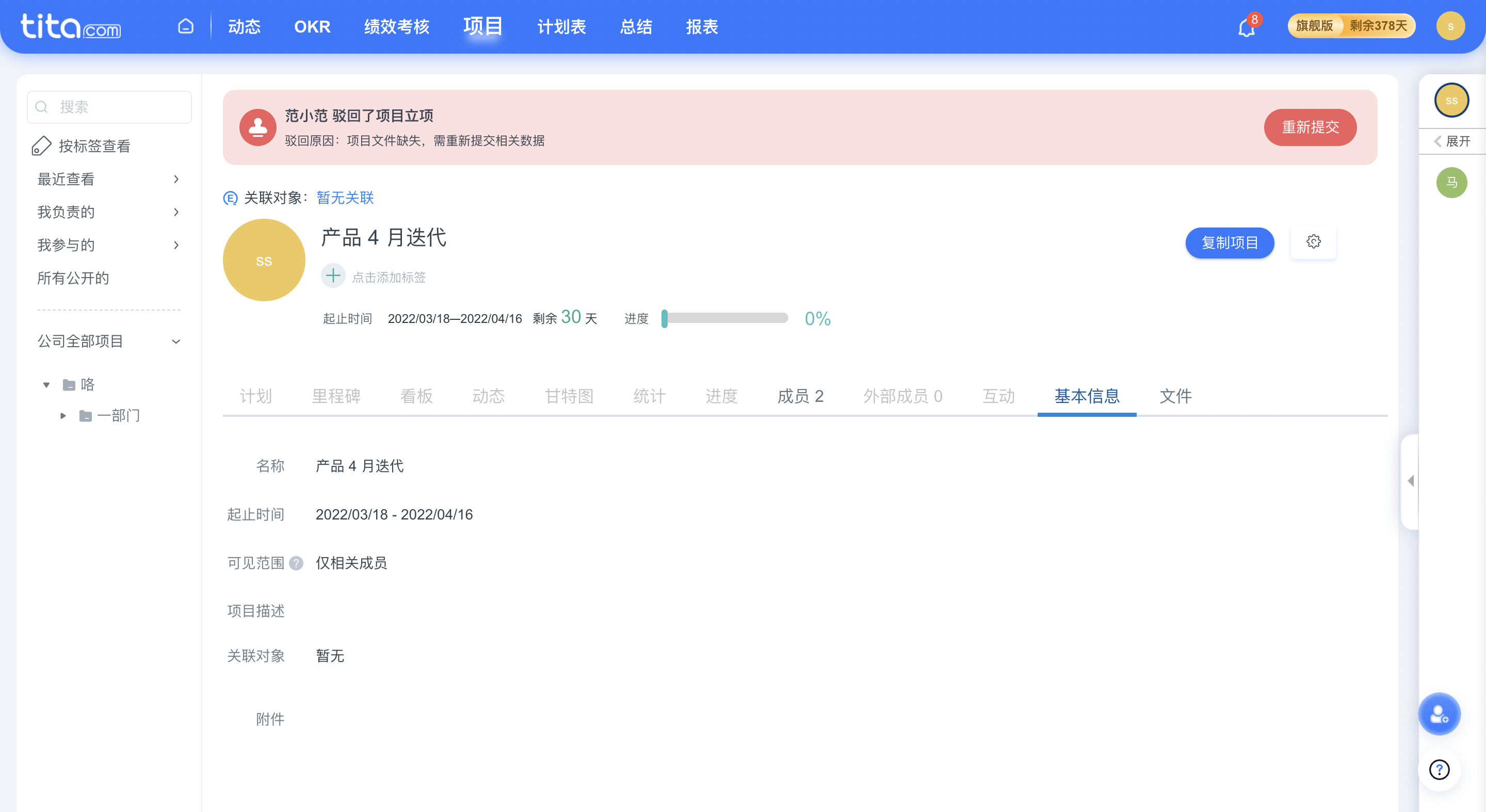The width and height of the screenshot is (1486, 812).
Task: Open project settings gear icon
Action: pos(1314,241)
